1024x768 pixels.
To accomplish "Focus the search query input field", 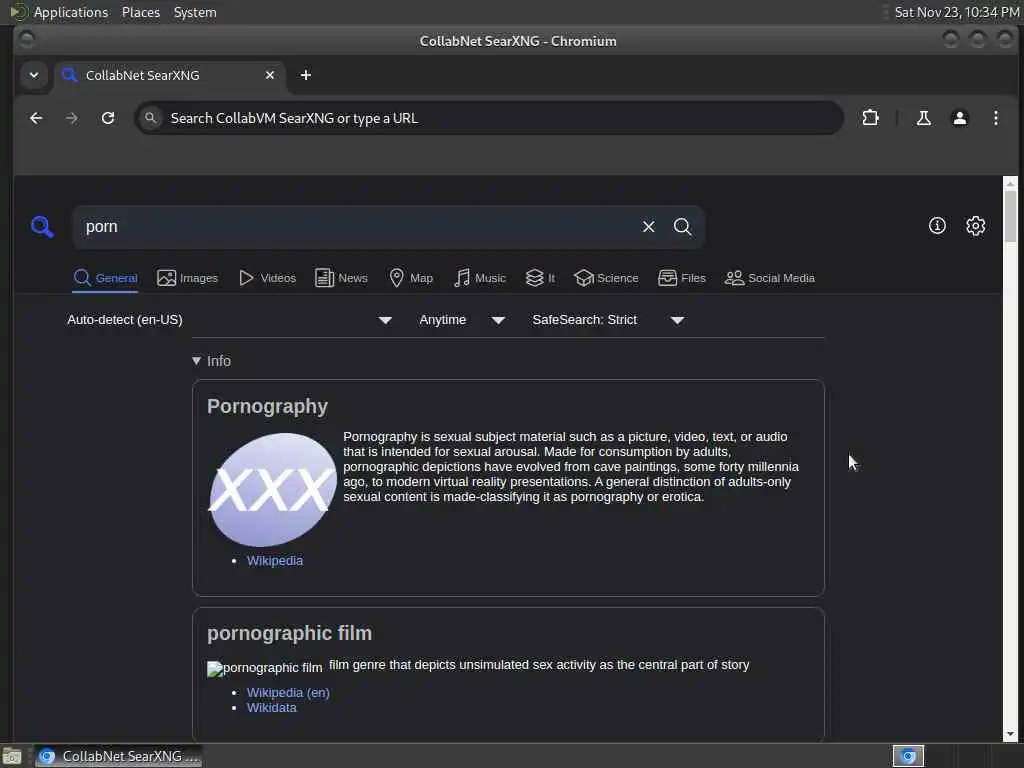I will pos(359,227).
